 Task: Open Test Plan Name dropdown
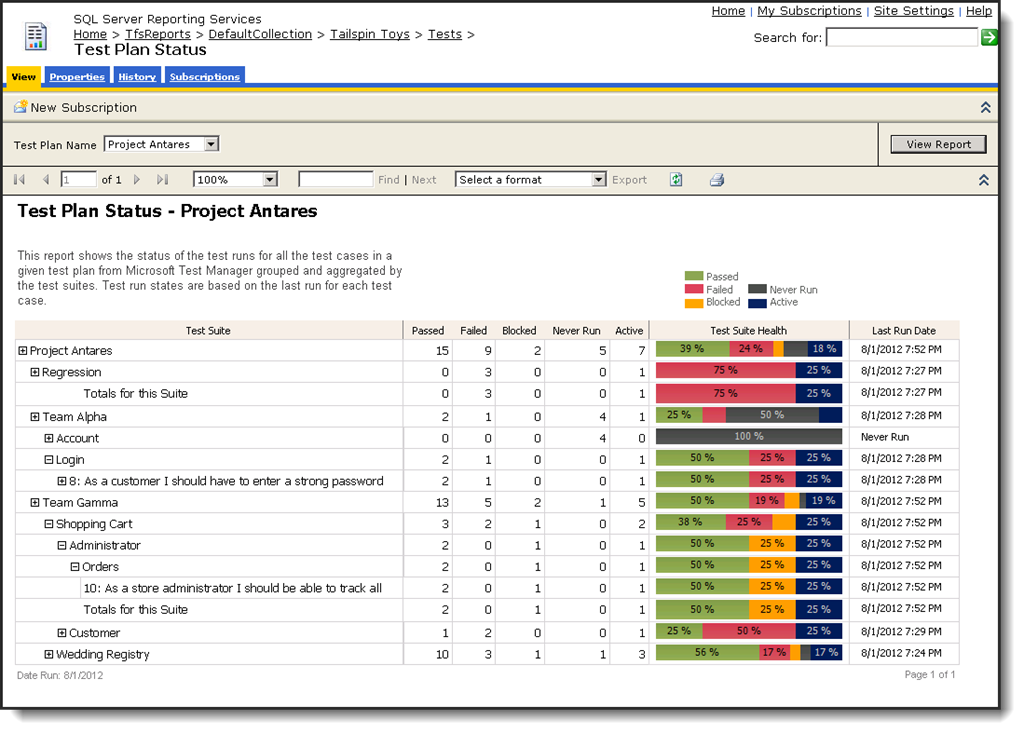tap(212, 144)
